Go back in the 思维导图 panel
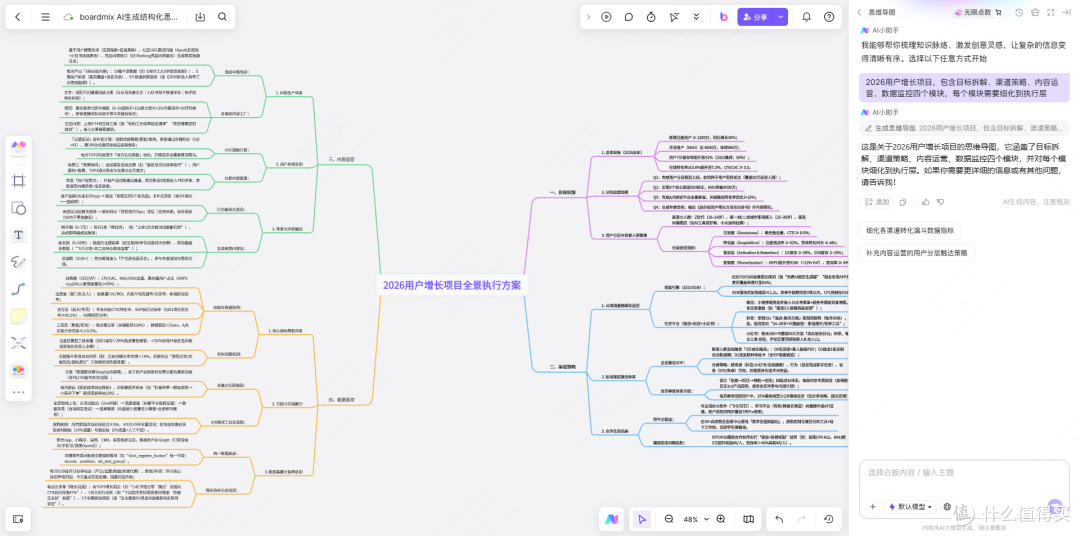Viewport: 1080px width, 536px height. [860, 12]
